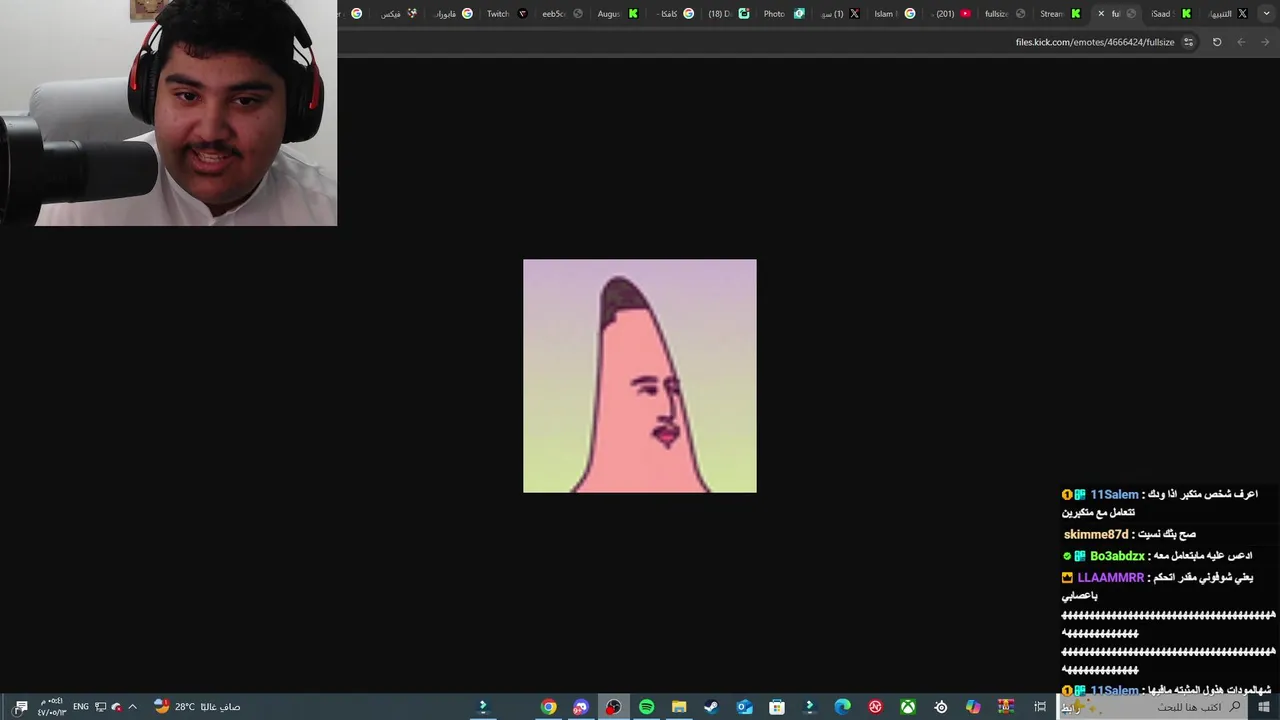Click the files.kick.com address bar URL

tap(1095, 42)
